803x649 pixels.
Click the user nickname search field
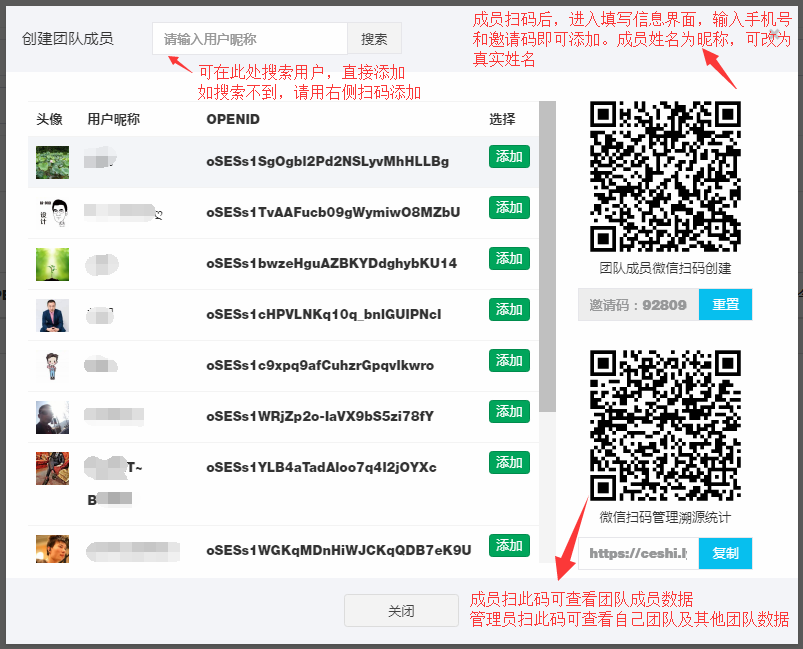point(250,38)
